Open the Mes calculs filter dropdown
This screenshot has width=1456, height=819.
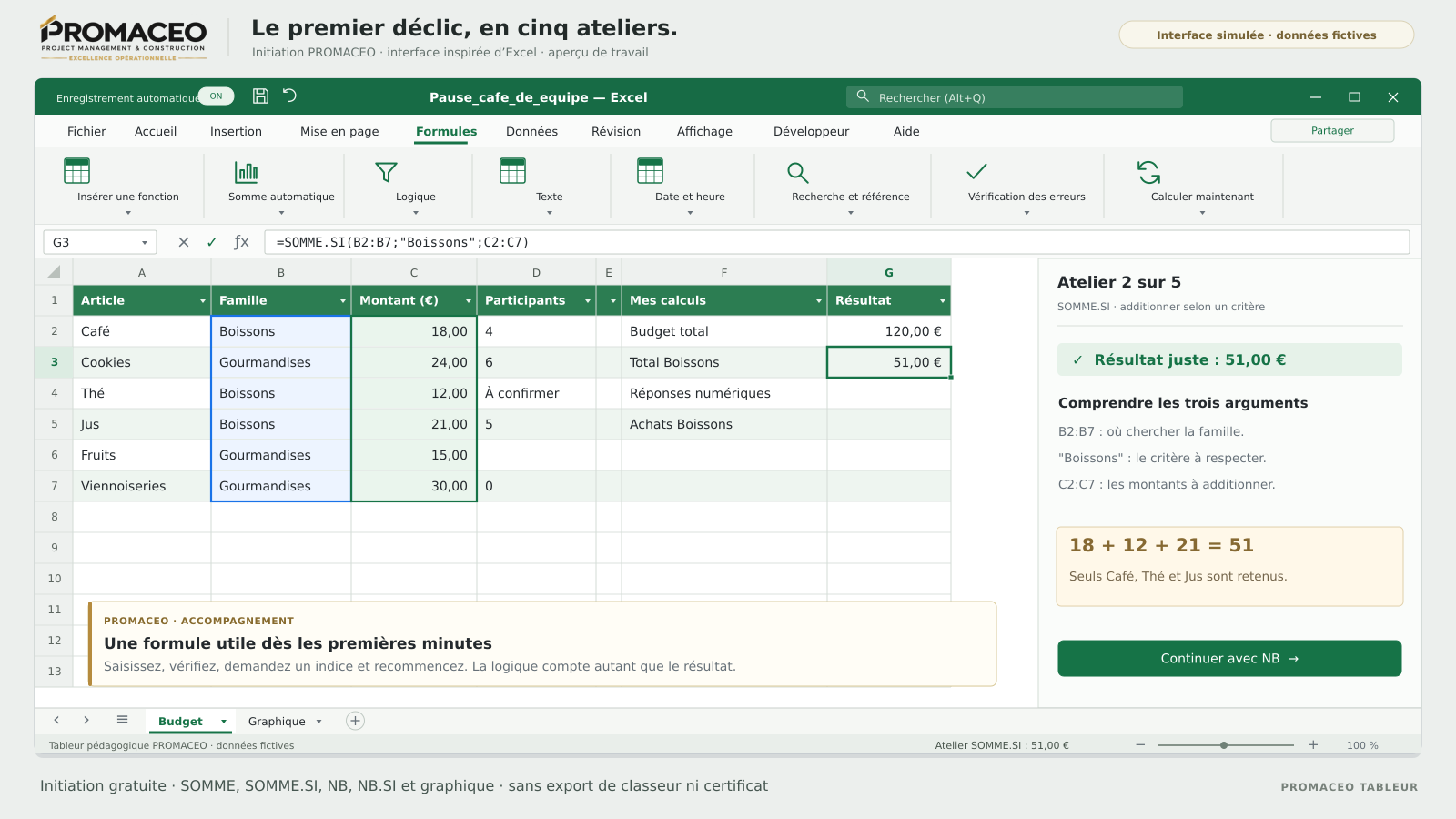tap(819, 301)
